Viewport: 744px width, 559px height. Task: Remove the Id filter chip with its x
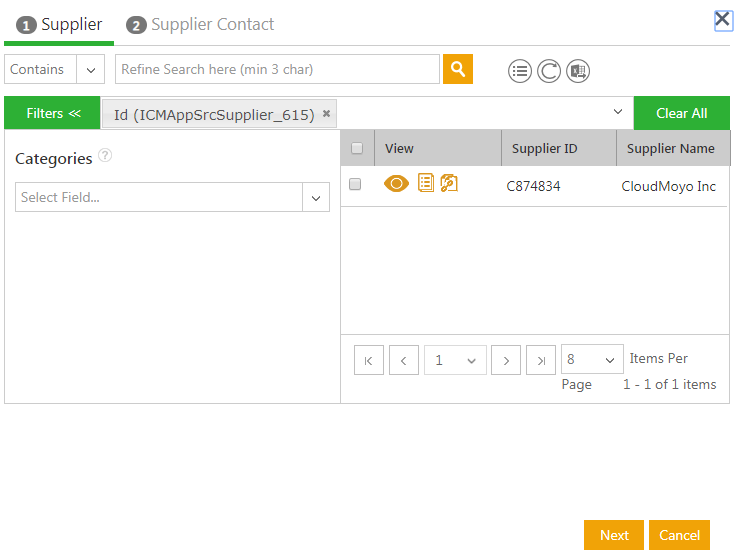point(326,114)
